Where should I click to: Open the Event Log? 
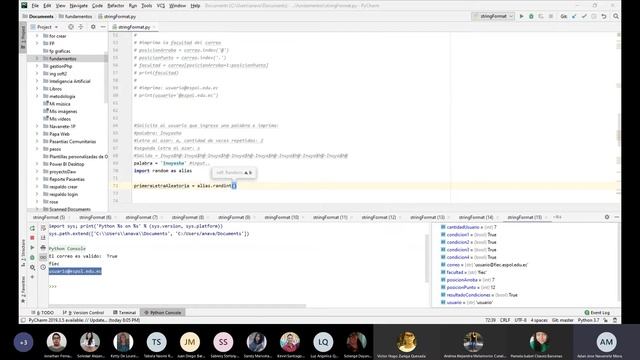[597, 312]
